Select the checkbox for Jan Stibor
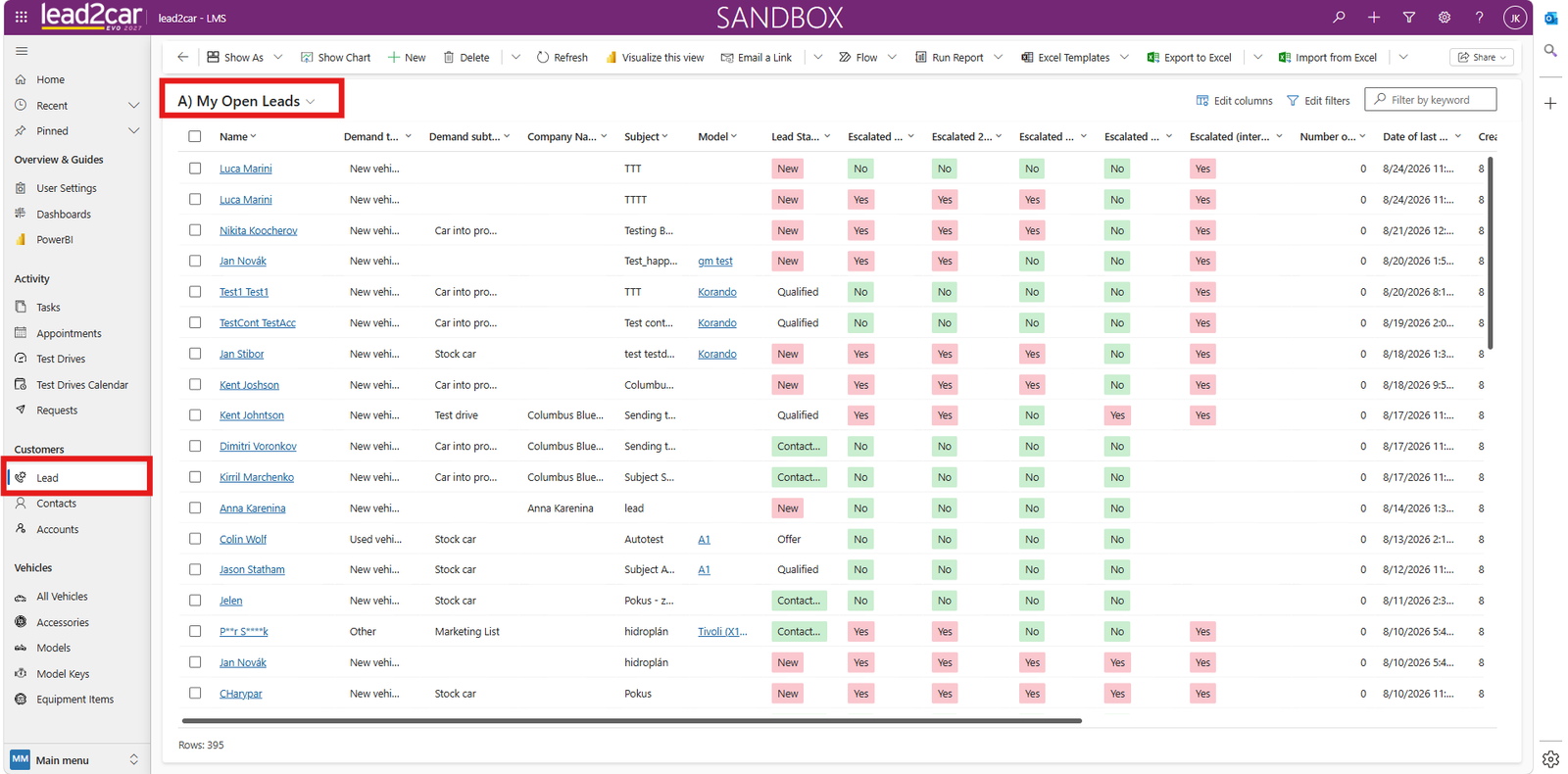Screen dimensions: 1568x774 pyautogui.click(x=195, y=354)
